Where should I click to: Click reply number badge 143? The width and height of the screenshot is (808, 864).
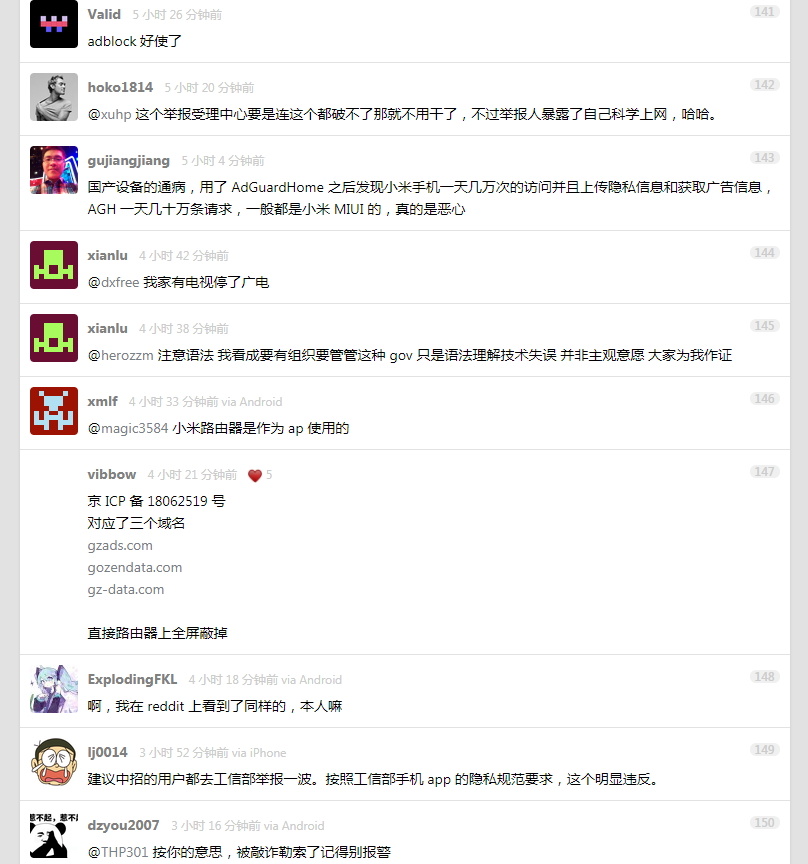[764, 158]
